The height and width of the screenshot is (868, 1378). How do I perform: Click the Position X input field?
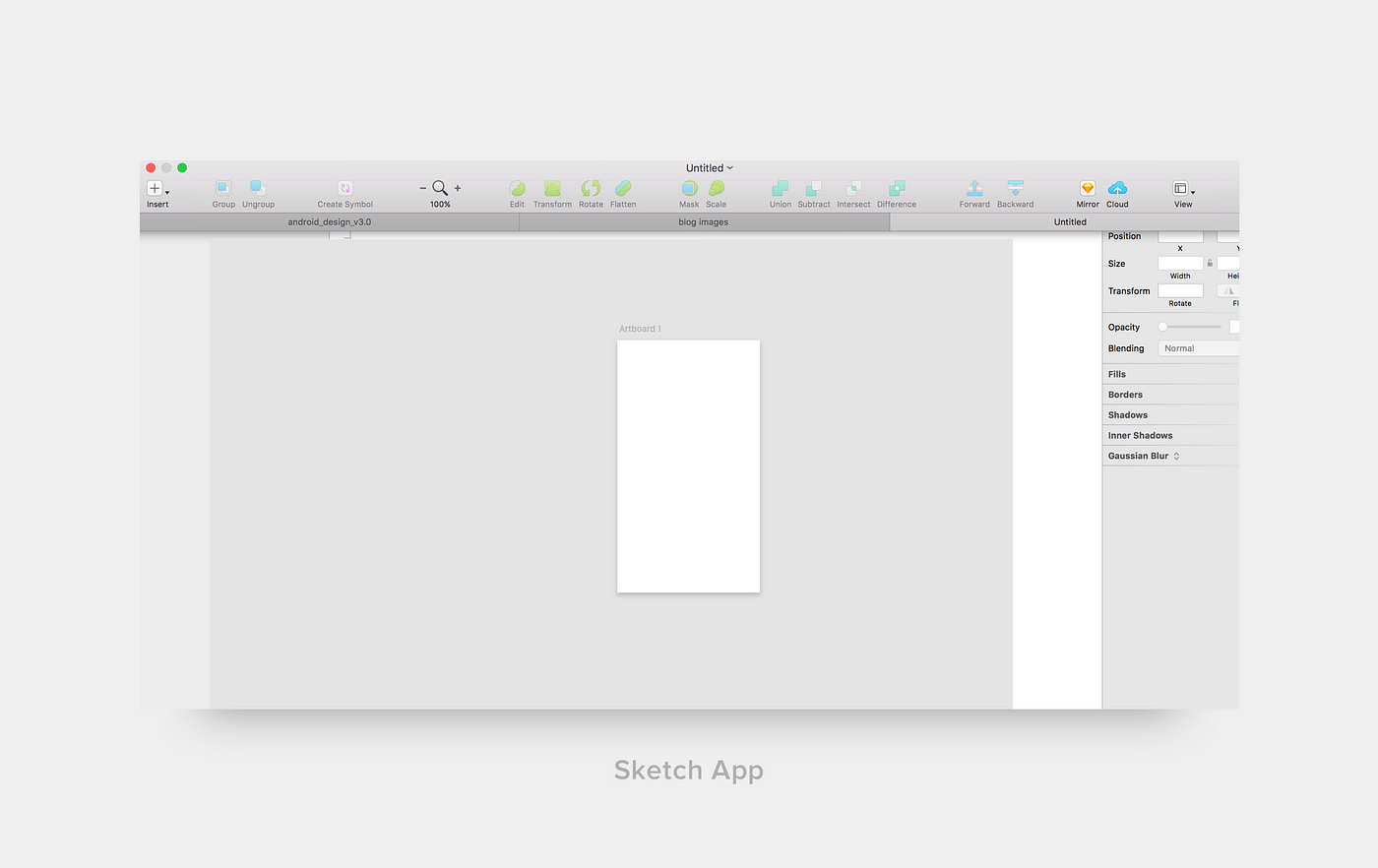click(1180, 236)
